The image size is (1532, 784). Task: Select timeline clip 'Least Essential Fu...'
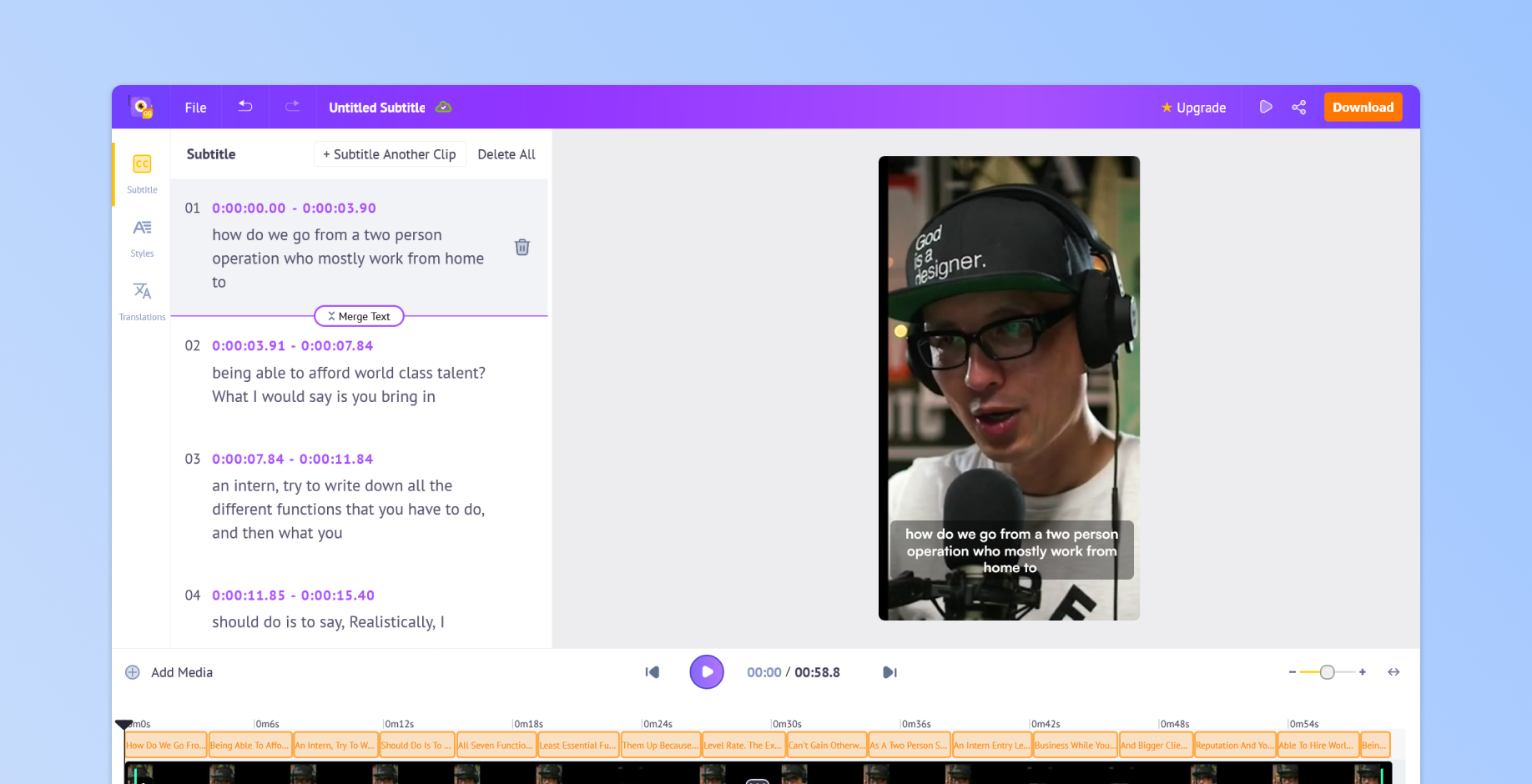[x=578, y=746]
